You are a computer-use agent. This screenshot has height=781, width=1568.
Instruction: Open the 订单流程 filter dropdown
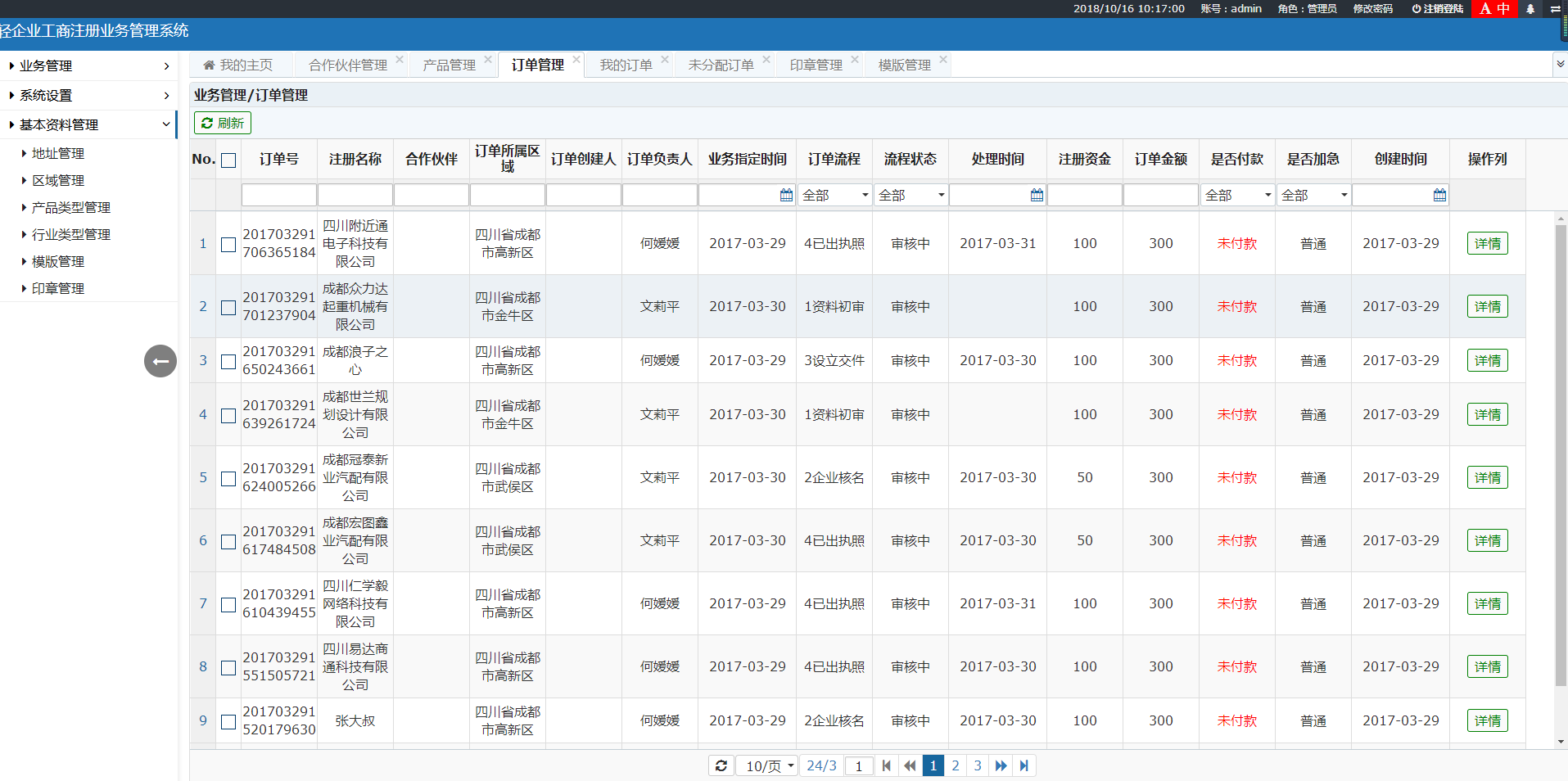tap(834, 195)
